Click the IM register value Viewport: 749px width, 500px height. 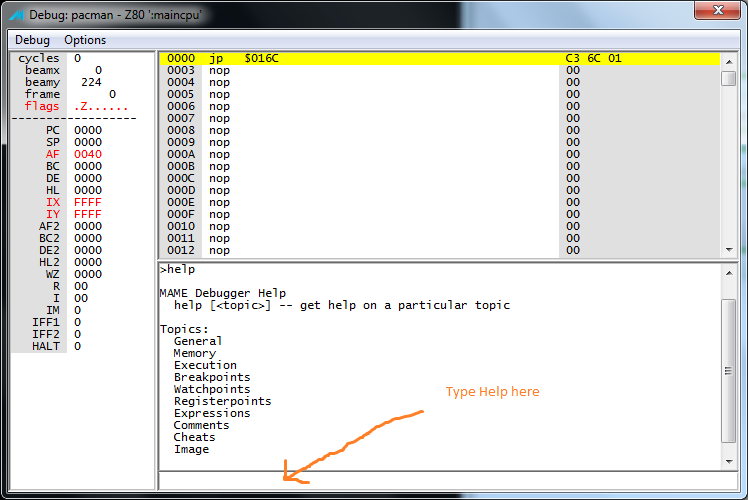coord(77,310)
